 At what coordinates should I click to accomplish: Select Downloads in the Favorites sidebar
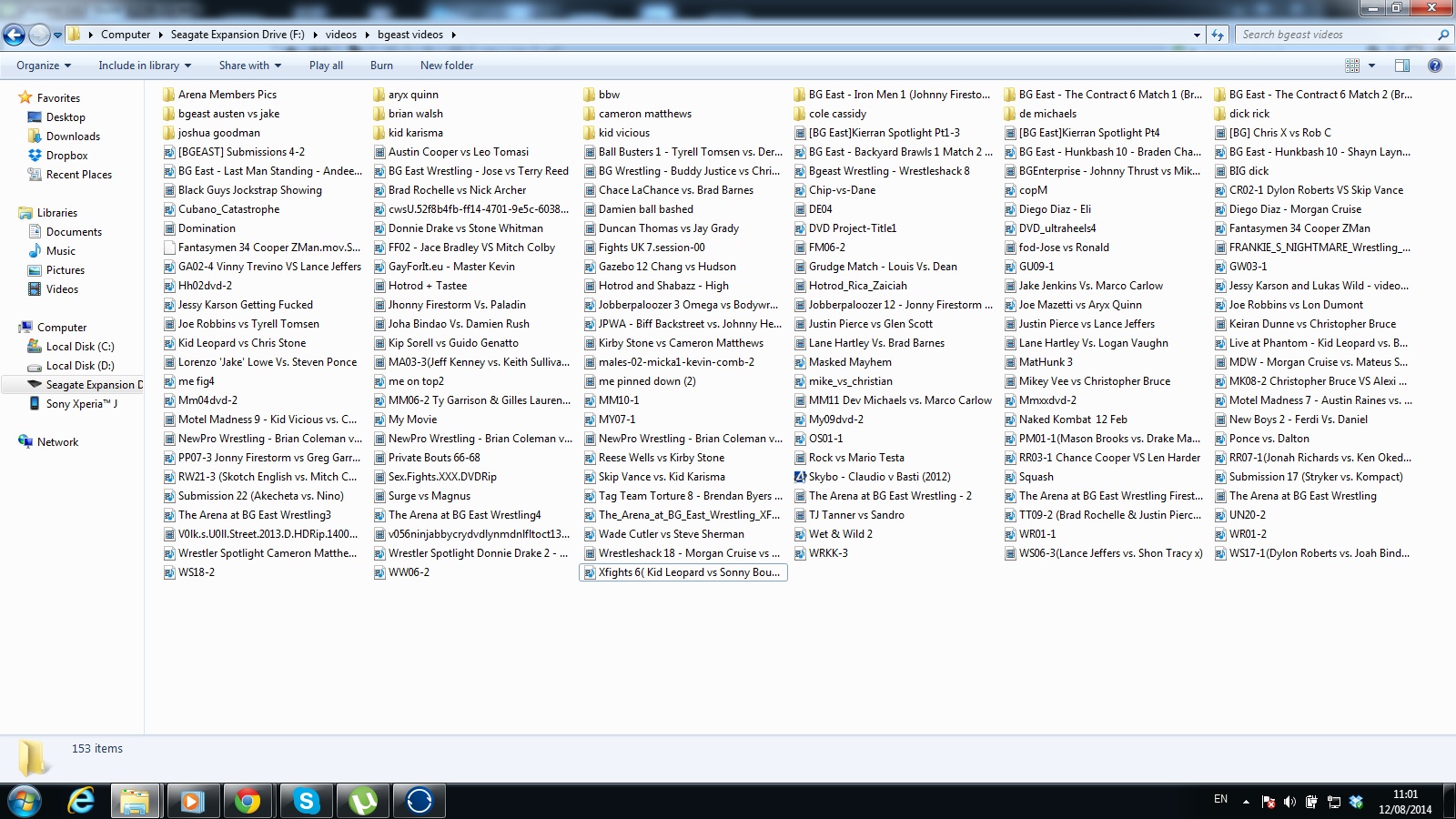tap(73, 136)
